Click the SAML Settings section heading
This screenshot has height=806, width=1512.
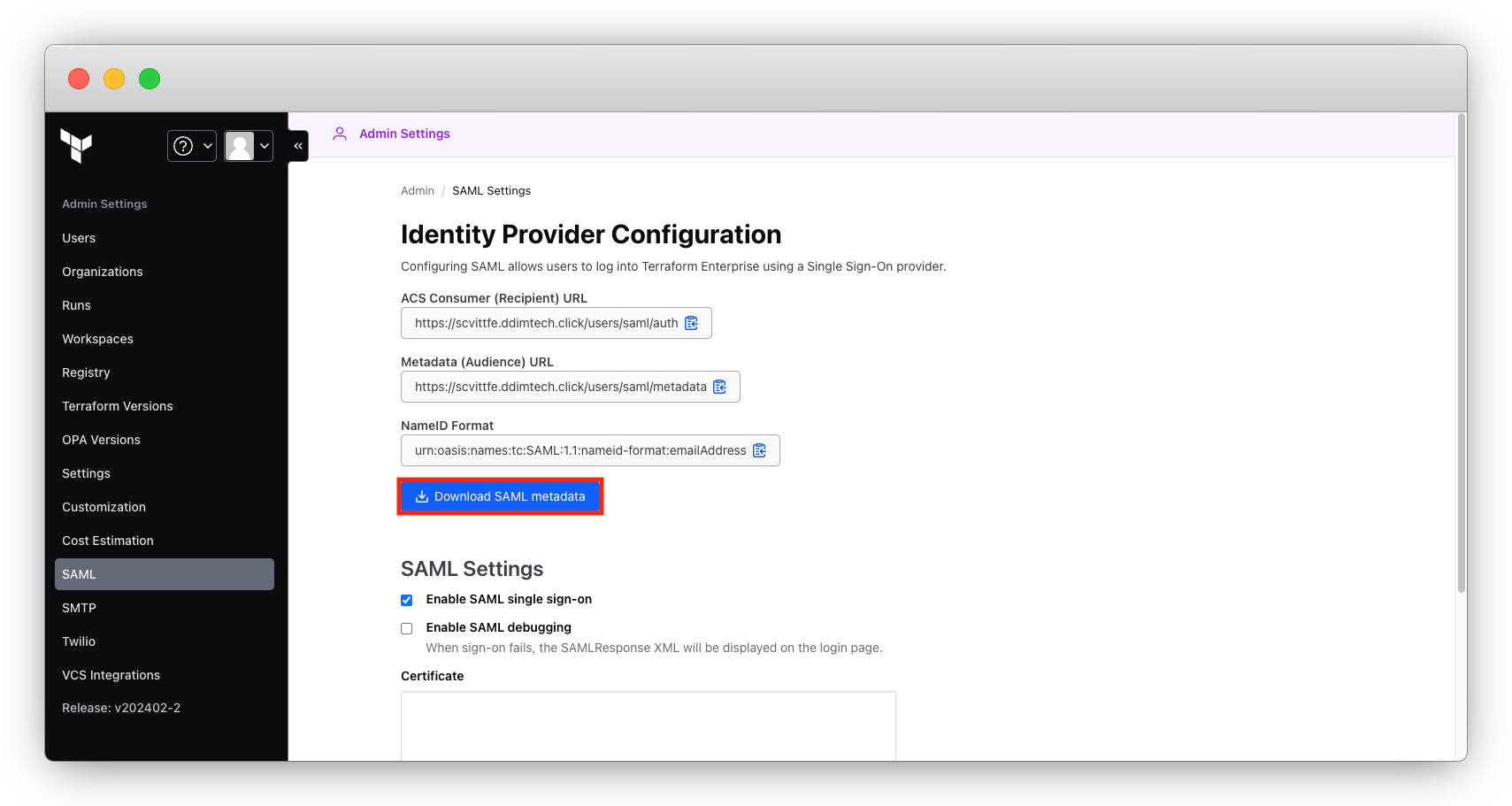[x=472, y=569]
